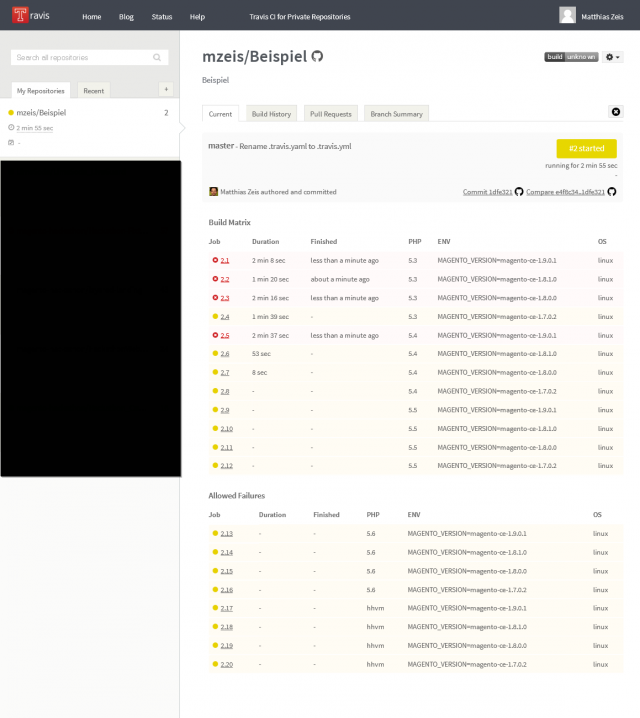Open the Compare e4f8c34..1dfe321 link

coord(565,192)
